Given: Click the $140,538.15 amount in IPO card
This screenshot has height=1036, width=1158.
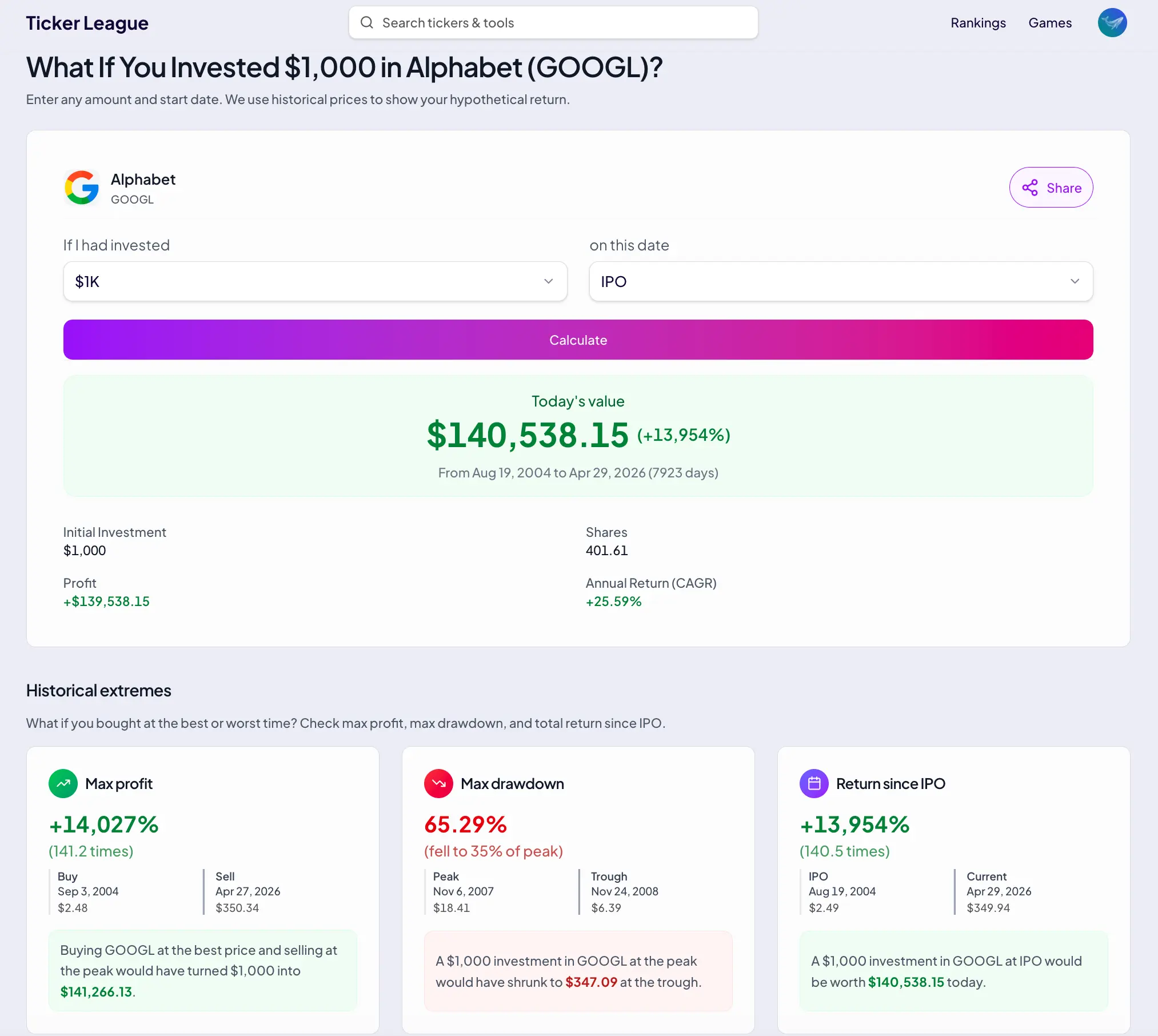Looking at the screenshot, I should (x=906, y=982).
